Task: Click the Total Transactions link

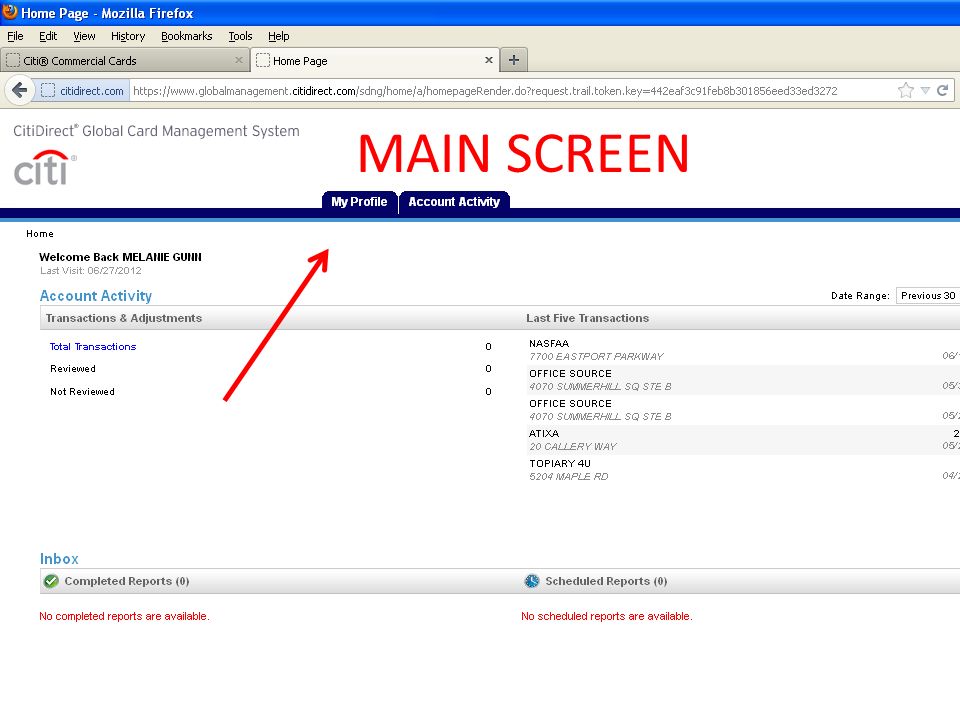Action: [x=93, y=347]
